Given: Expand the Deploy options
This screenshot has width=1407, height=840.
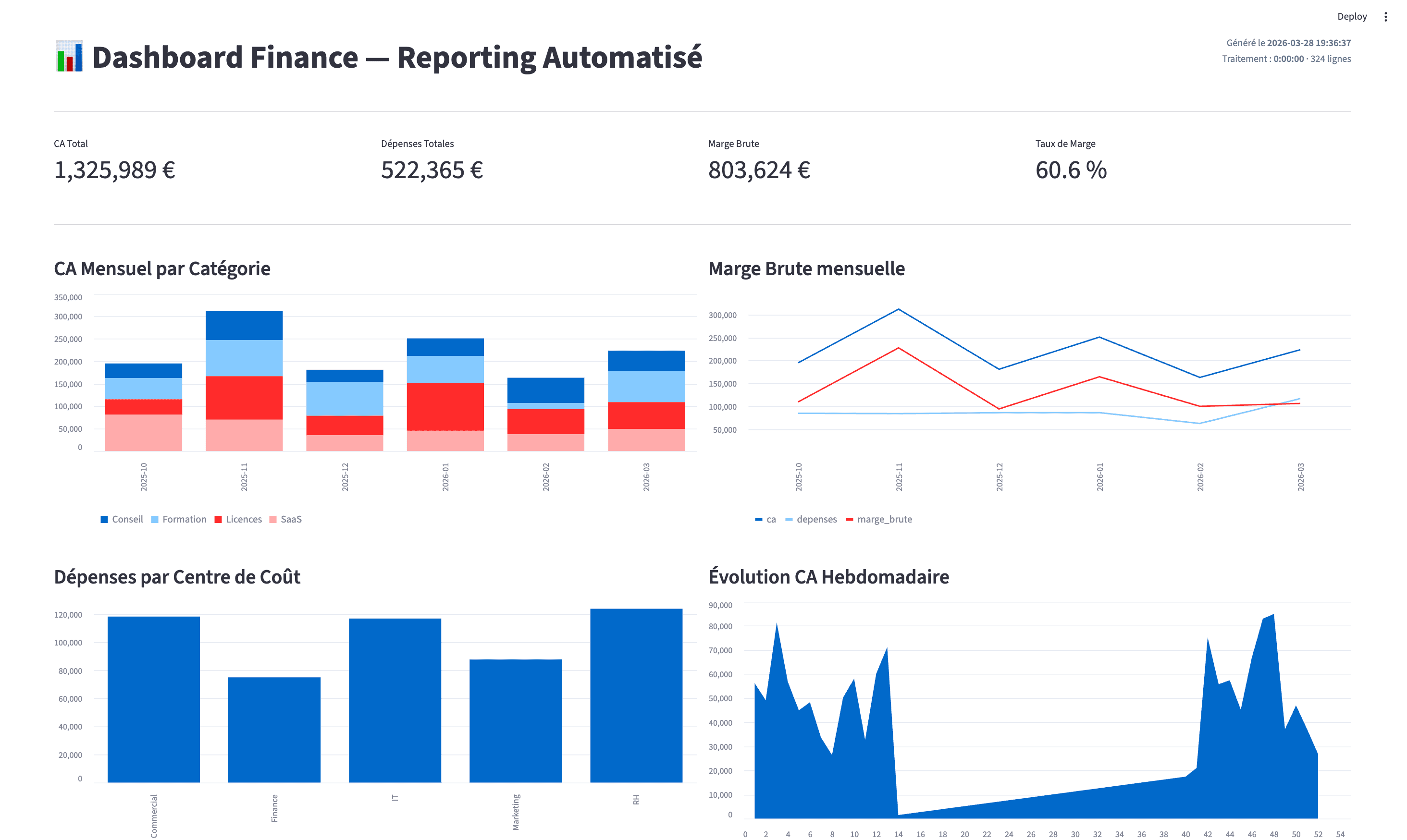Looking at the screenshot, I should 1353,16.
